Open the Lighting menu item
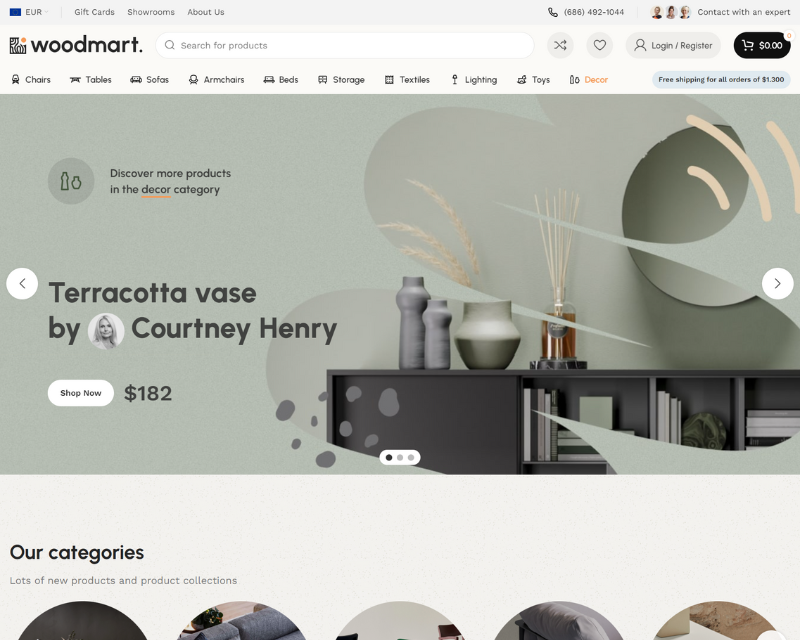The height and width of the screenshot is (640, 800). (x=481, y=80)
